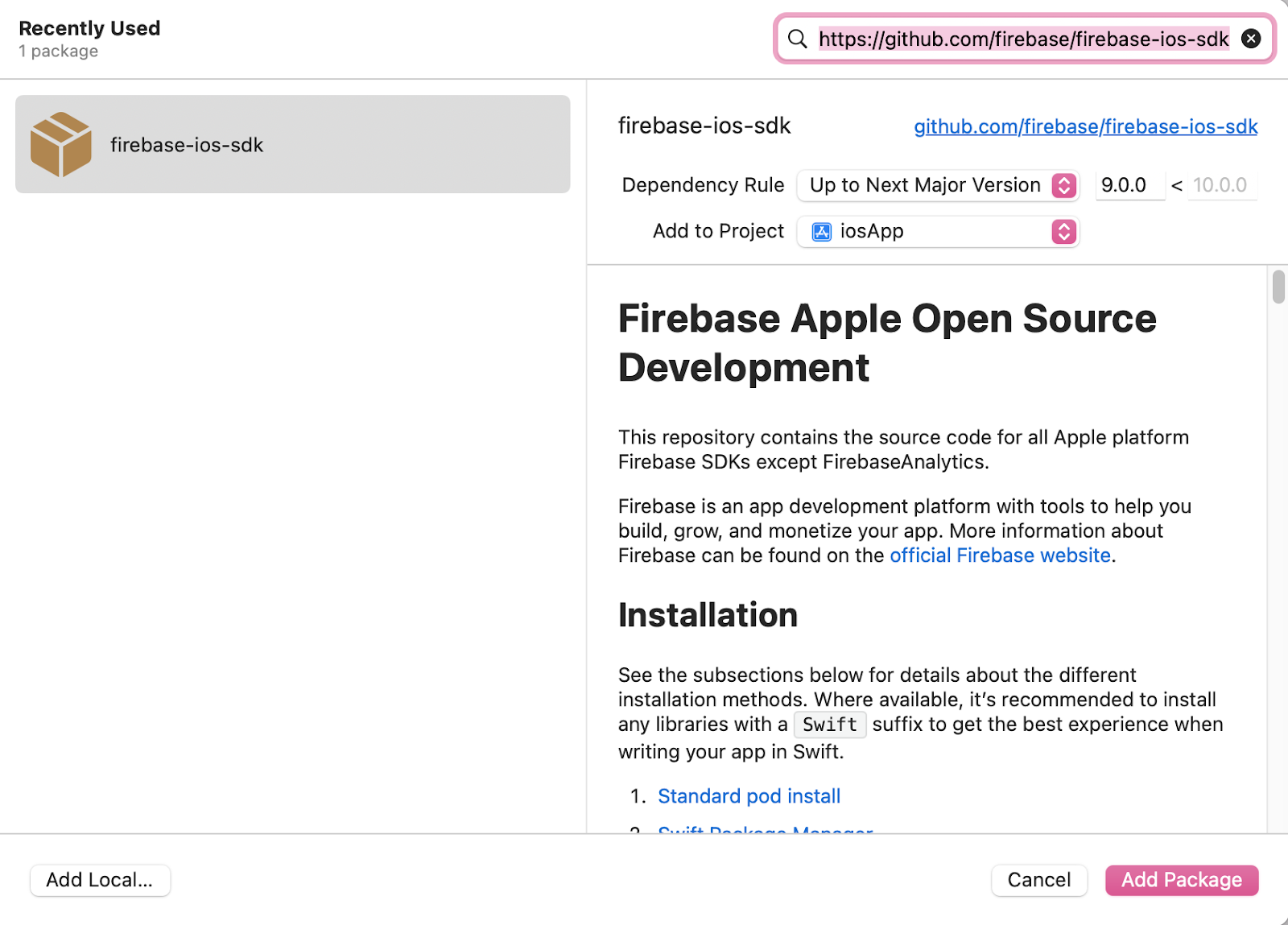The image size is (1288, 925).
Task: Click the Swift code badge
Action: [830, 725]
